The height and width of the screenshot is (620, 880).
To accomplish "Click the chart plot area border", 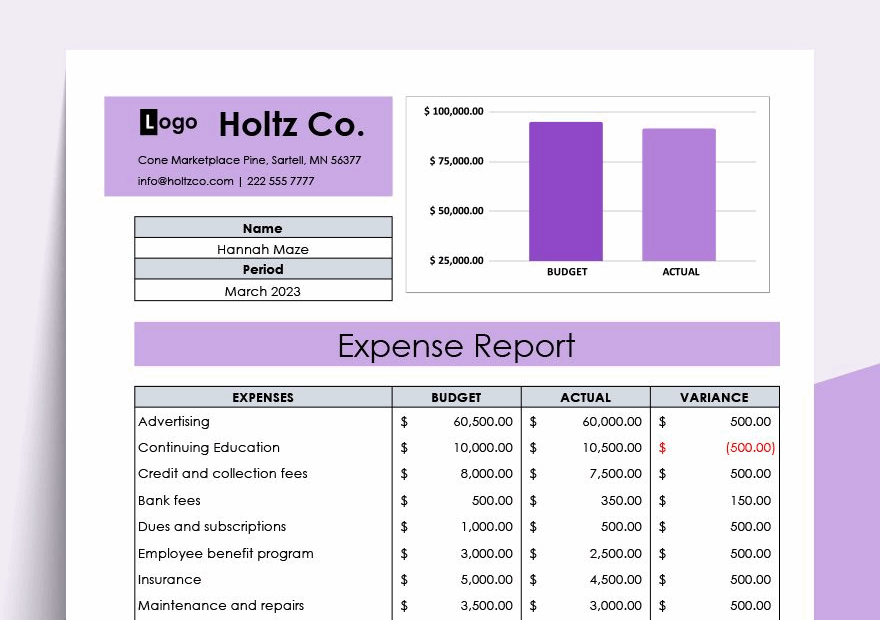I will (x=588, y=98).
